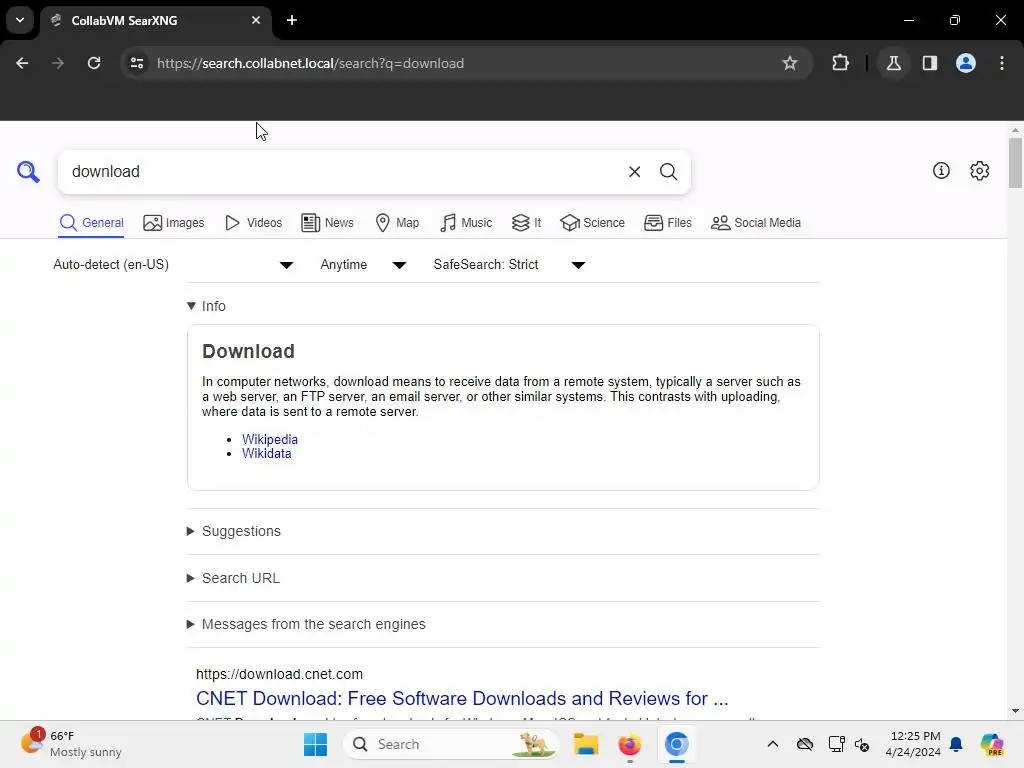This screenshot has height=768, width=1024.
Task: Expand Messages from the search engines
Action: tap(306, 624)
